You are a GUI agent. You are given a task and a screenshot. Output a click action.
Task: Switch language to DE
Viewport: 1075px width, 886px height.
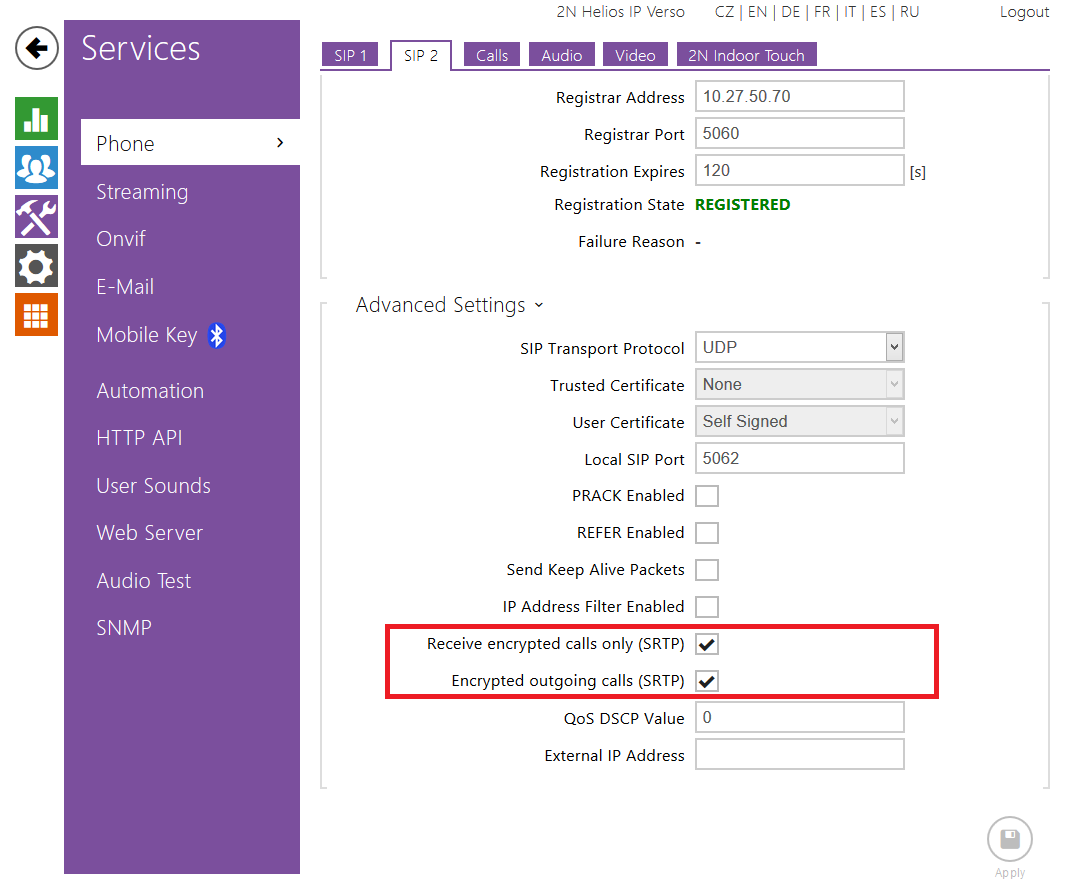click(x=790, y=13)
